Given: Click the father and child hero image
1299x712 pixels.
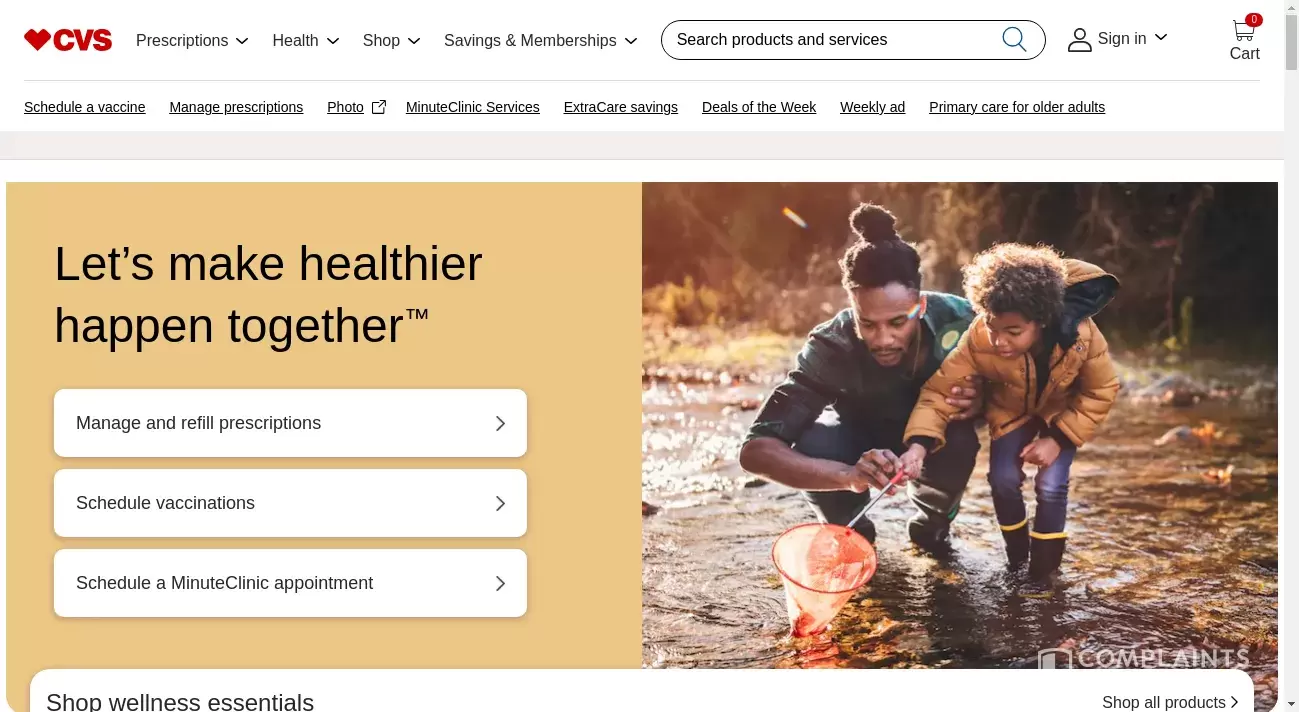Looking at the screenshot, I should pos(960,425).
